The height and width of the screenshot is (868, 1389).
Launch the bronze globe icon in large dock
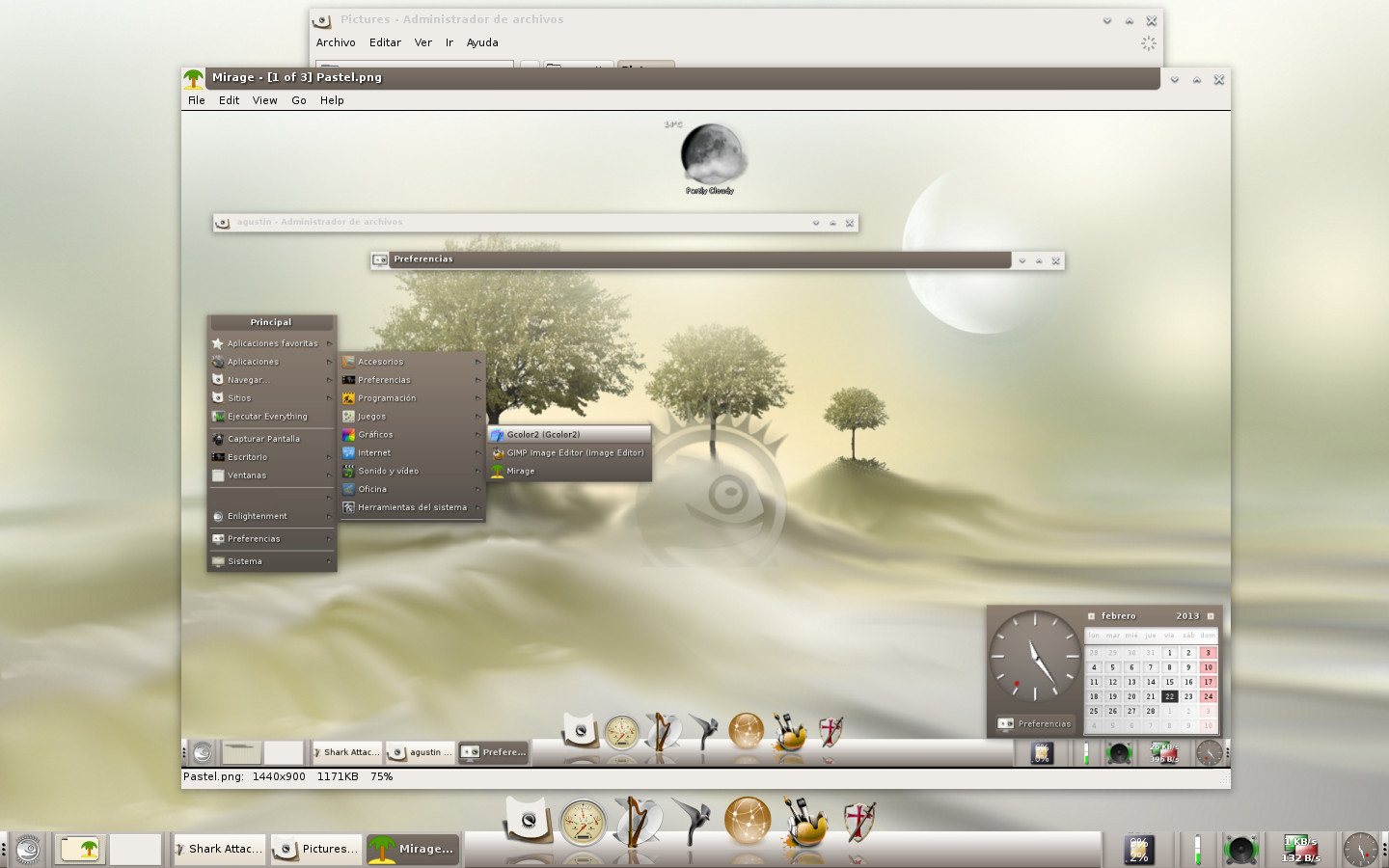pos(748,822)
